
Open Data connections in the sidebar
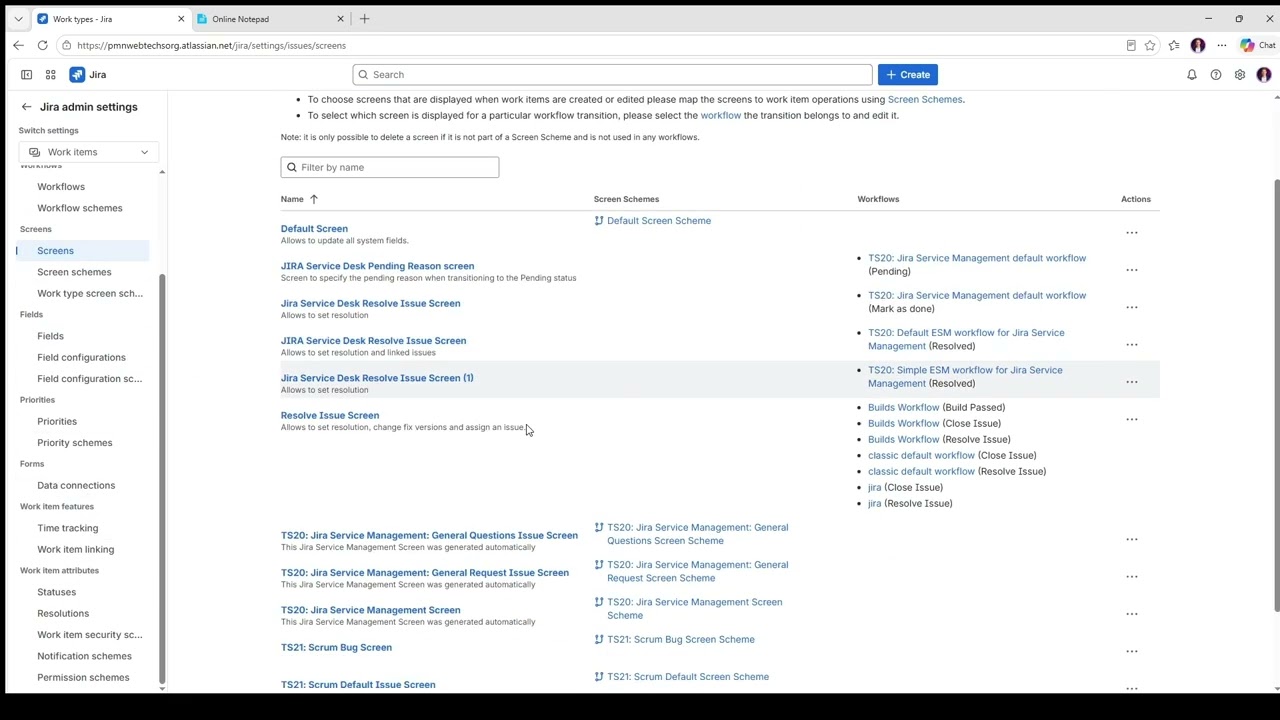pos(76,485)
